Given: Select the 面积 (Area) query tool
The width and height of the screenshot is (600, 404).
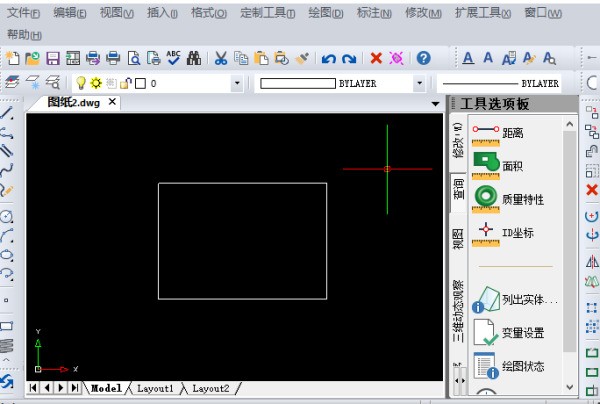Looking at the screenshot, I should coord(510,165).
